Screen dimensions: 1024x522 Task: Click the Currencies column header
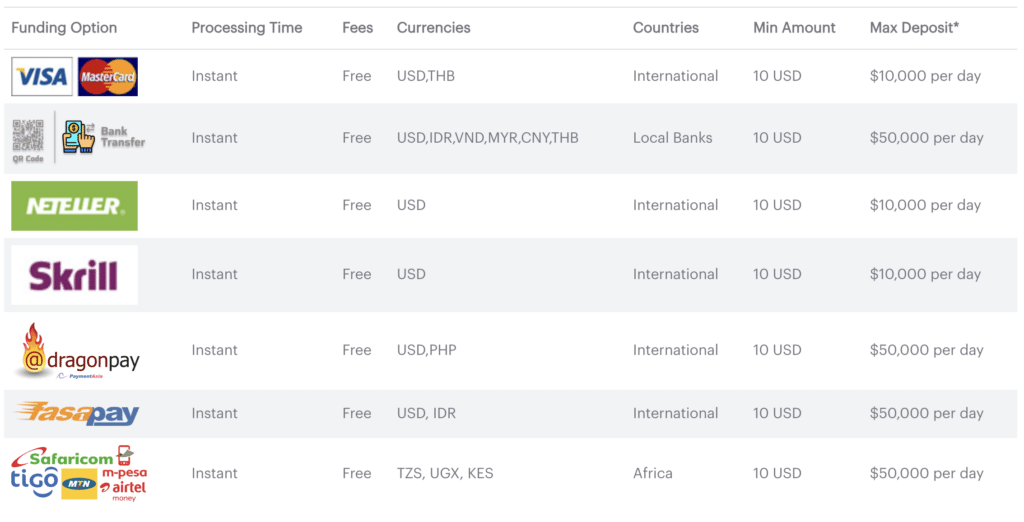click(433, 28)
